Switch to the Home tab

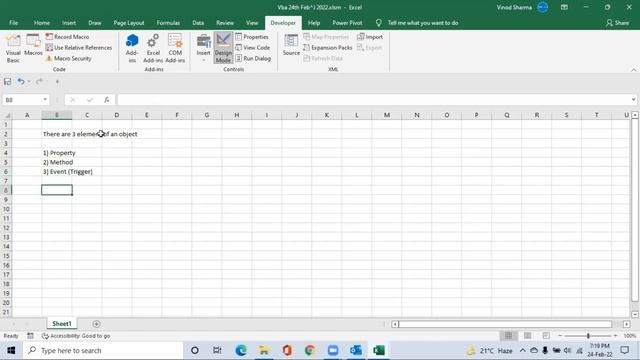(x=42, y=23)
